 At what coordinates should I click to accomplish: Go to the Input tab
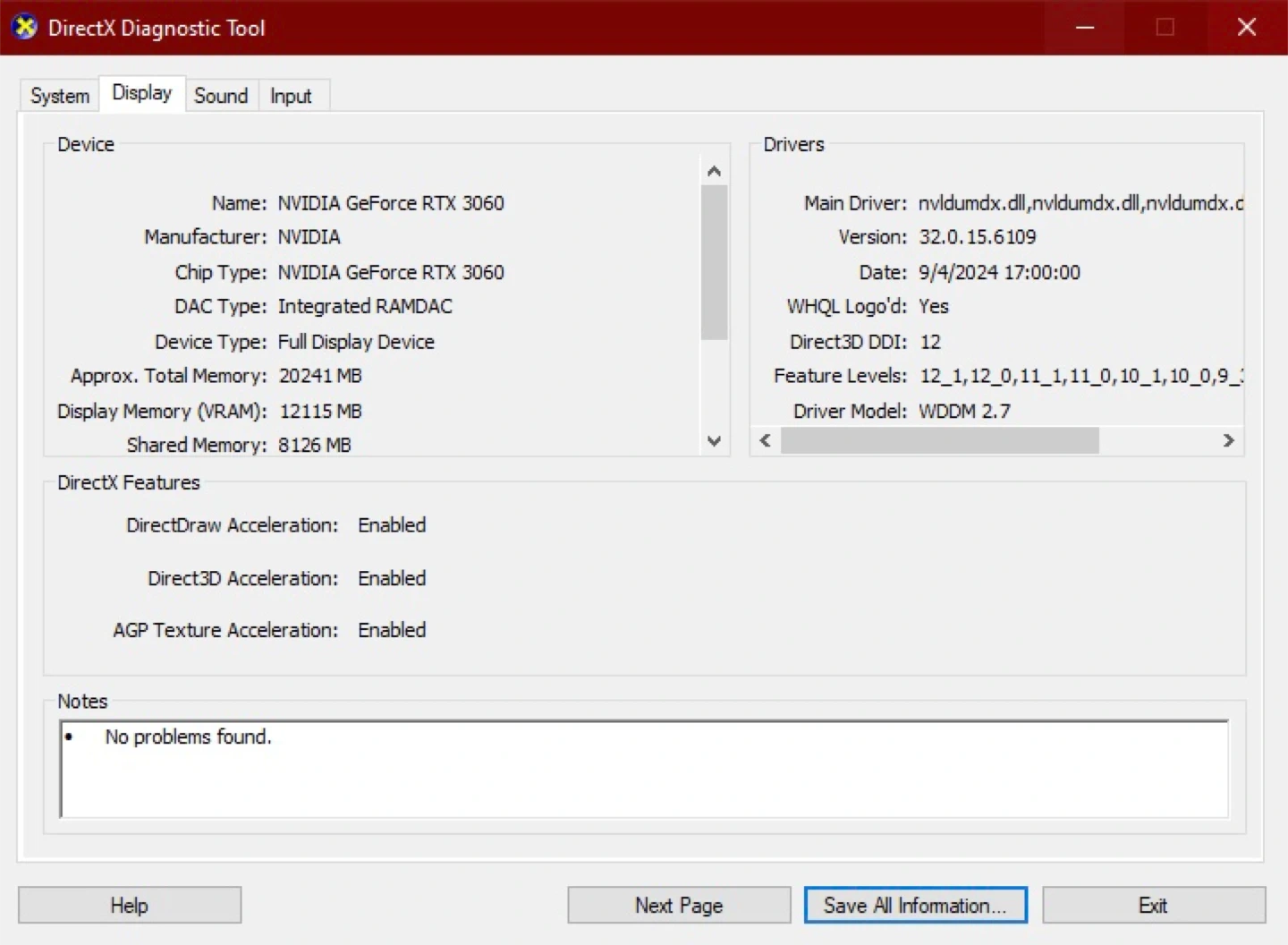(x=291, y=96)
